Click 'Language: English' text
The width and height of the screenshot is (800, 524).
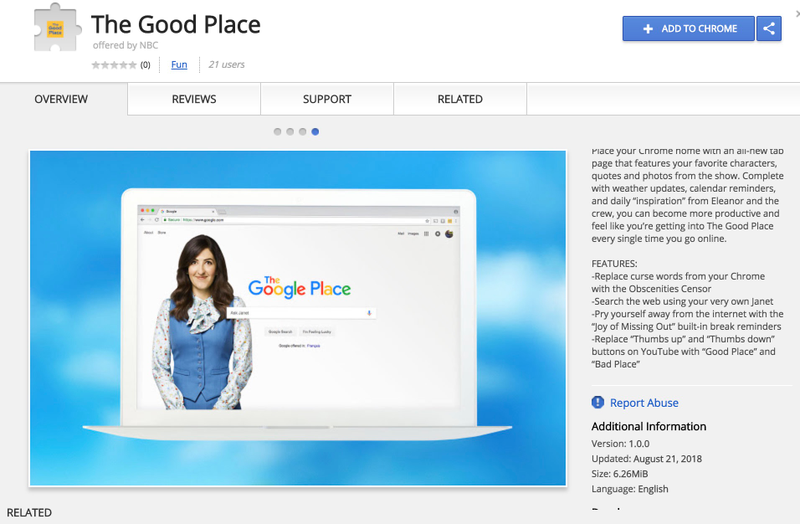coord(630,489)
